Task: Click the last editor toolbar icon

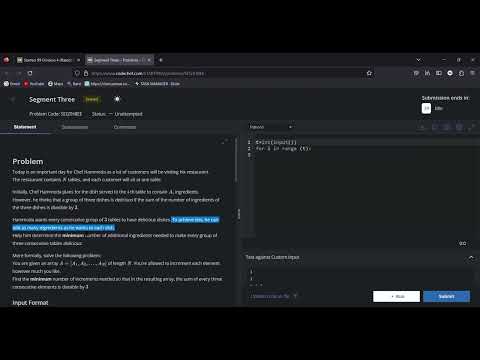Action: pos(471,127)
